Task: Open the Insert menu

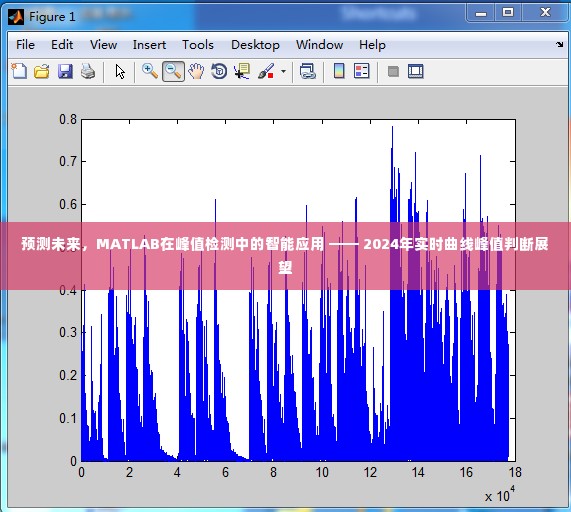Action: 149,45
